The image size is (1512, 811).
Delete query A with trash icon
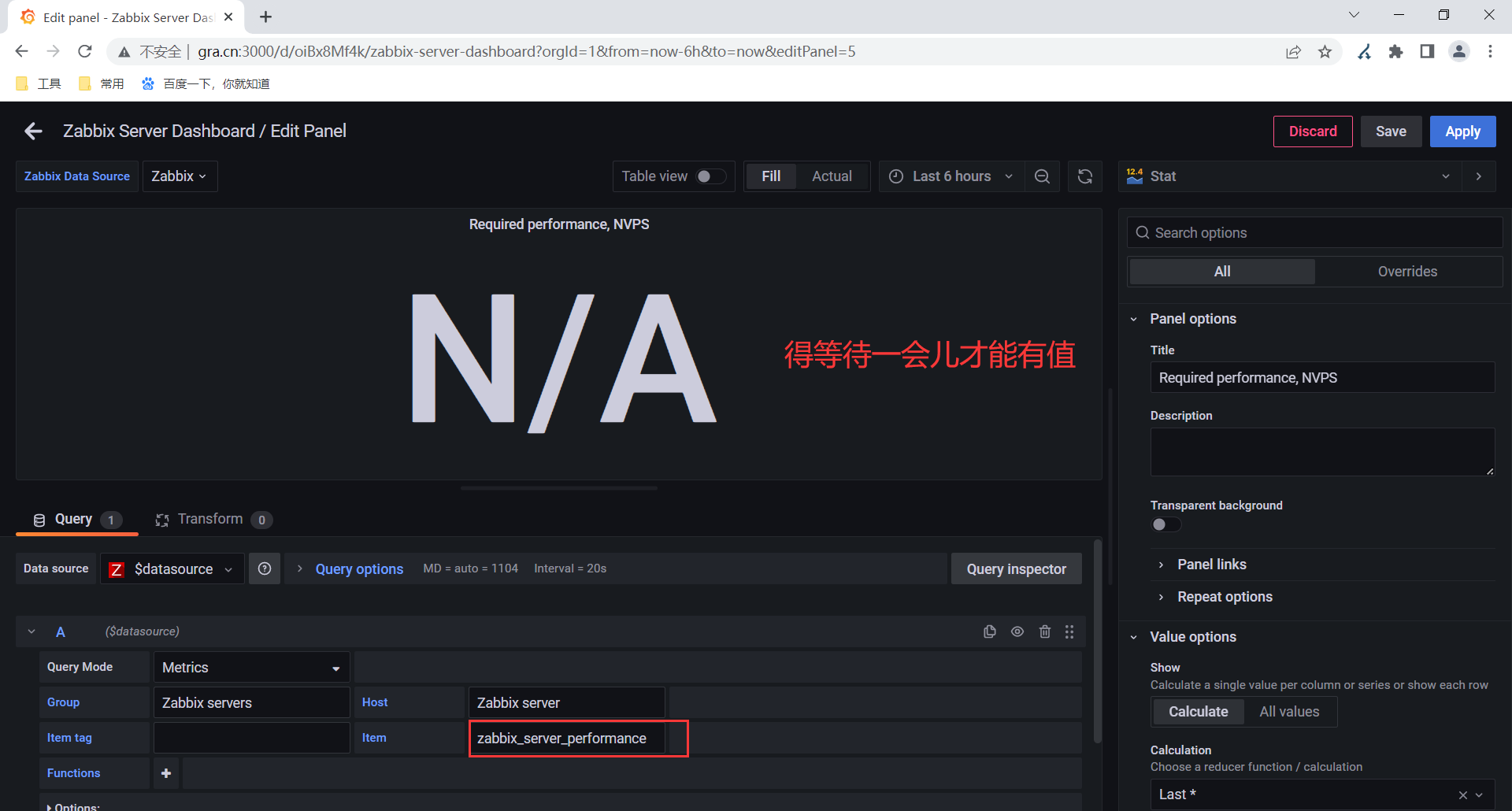pyautogui.click(x=1045, y=631)
